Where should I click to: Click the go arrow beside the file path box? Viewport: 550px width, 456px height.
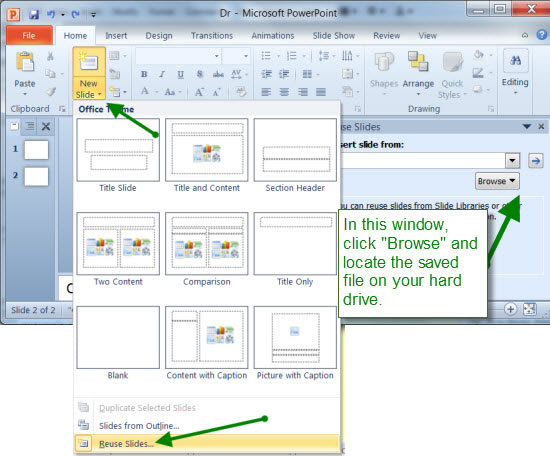pyautogui.click(x=536, y=161)
